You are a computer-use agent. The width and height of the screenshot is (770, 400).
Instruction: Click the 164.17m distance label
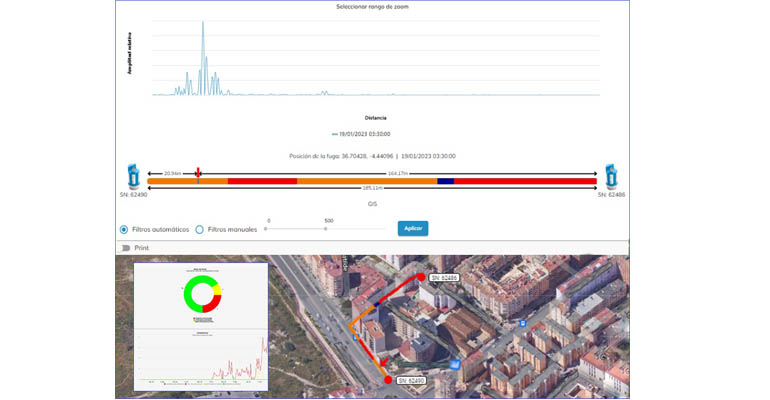[x=397, y=174]
